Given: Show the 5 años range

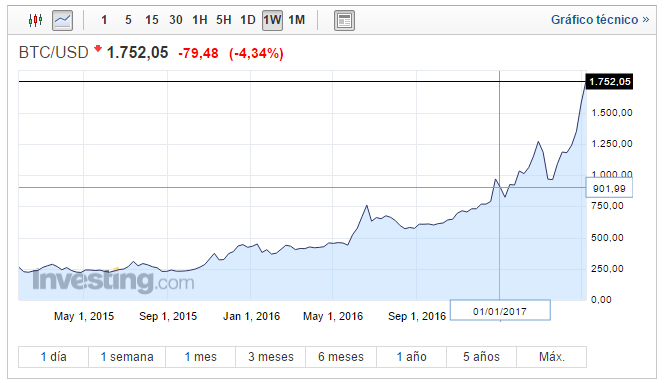Looking at the screenshot, I should tap(481, 357).
